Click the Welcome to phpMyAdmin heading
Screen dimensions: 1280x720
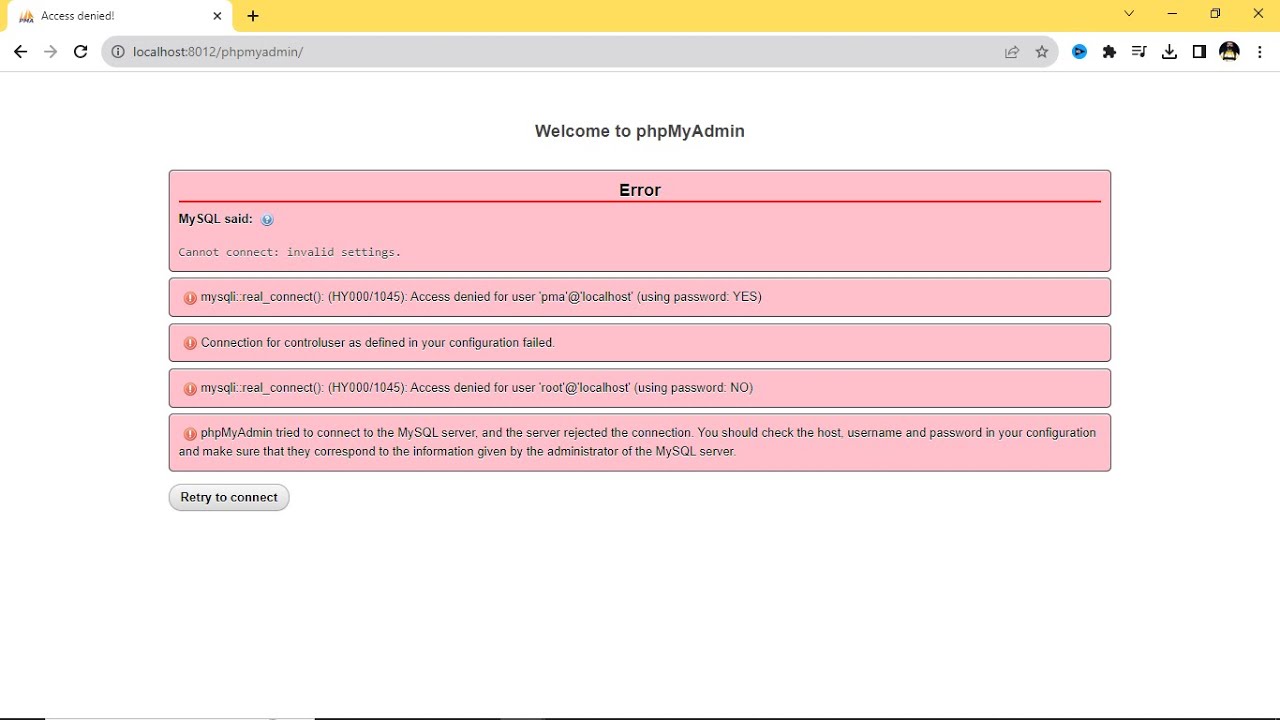640,131
